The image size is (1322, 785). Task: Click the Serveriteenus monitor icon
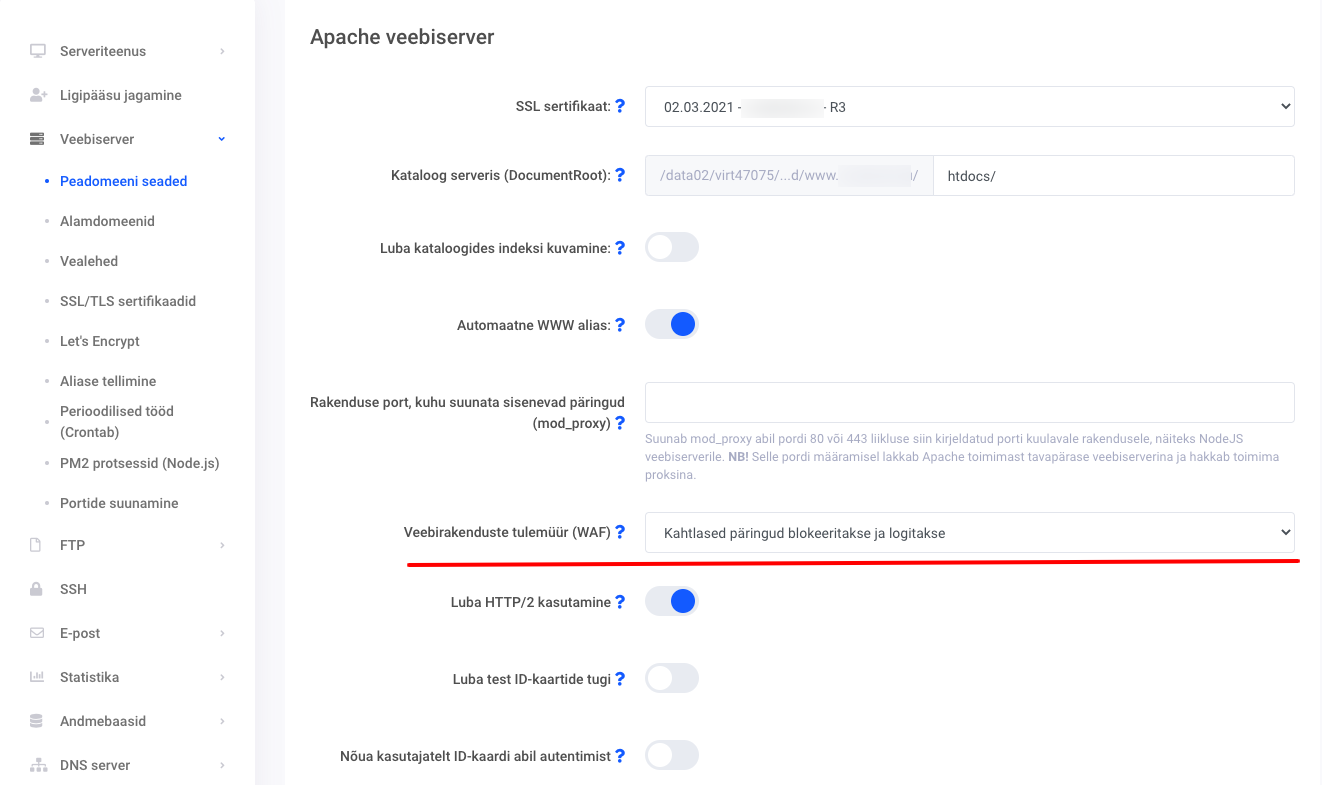point(38,51)
